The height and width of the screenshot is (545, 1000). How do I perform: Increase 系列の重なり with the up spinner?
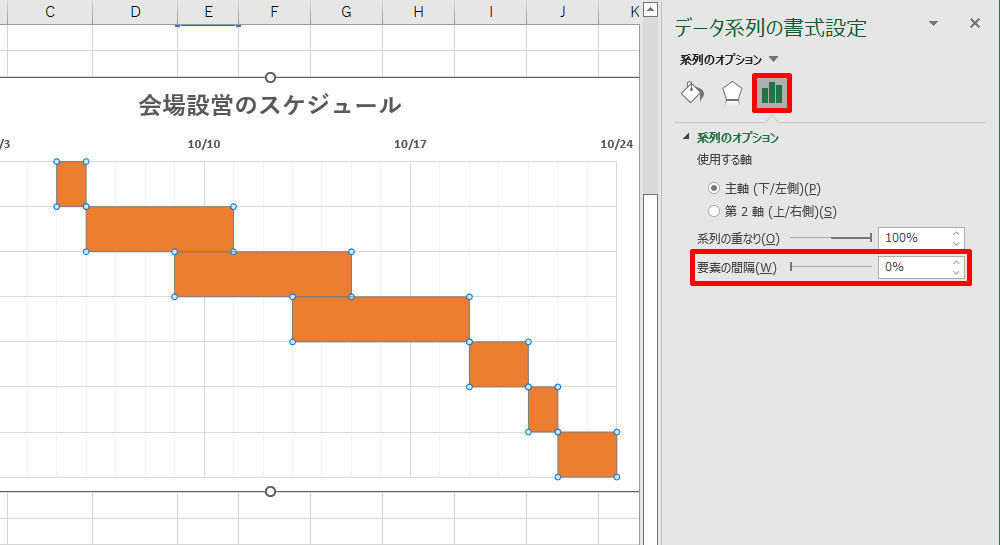956,233
